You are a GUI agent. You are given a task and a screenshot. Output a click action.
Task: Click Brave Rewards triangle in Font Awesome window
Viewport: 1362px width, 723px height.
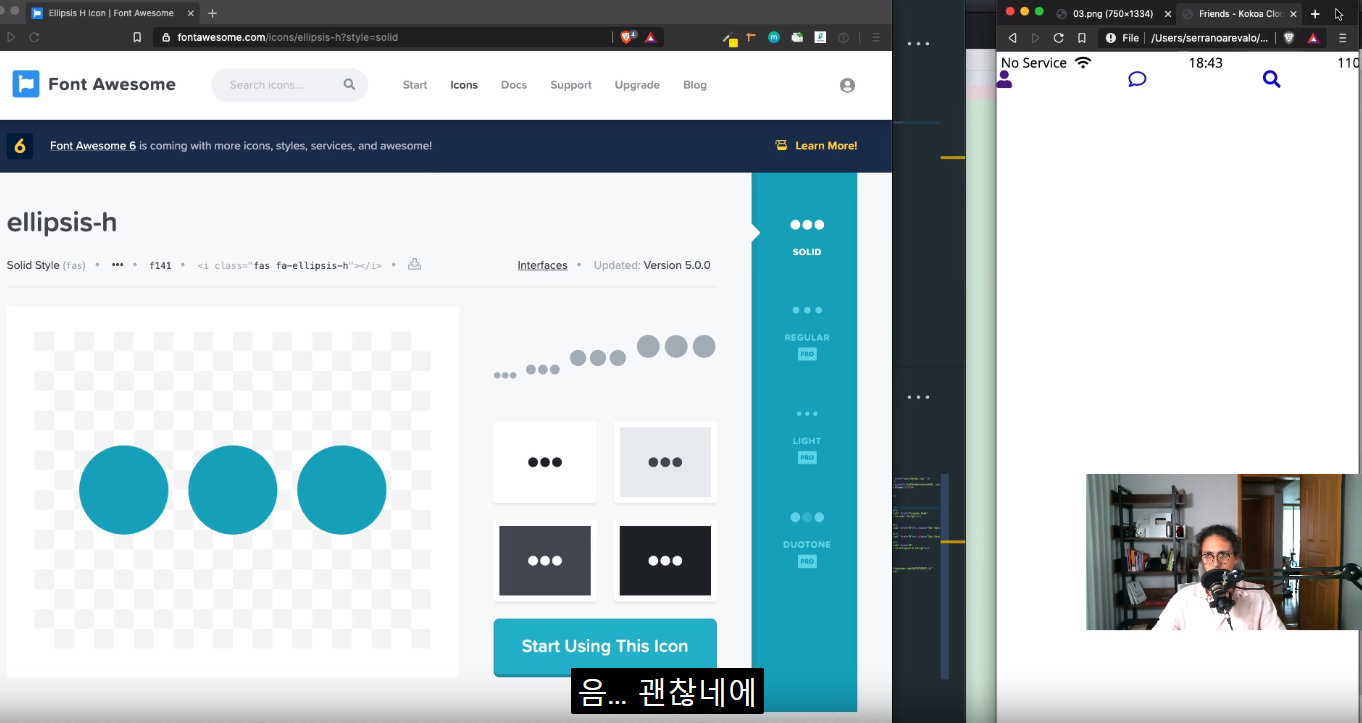[x=650, y=37]
